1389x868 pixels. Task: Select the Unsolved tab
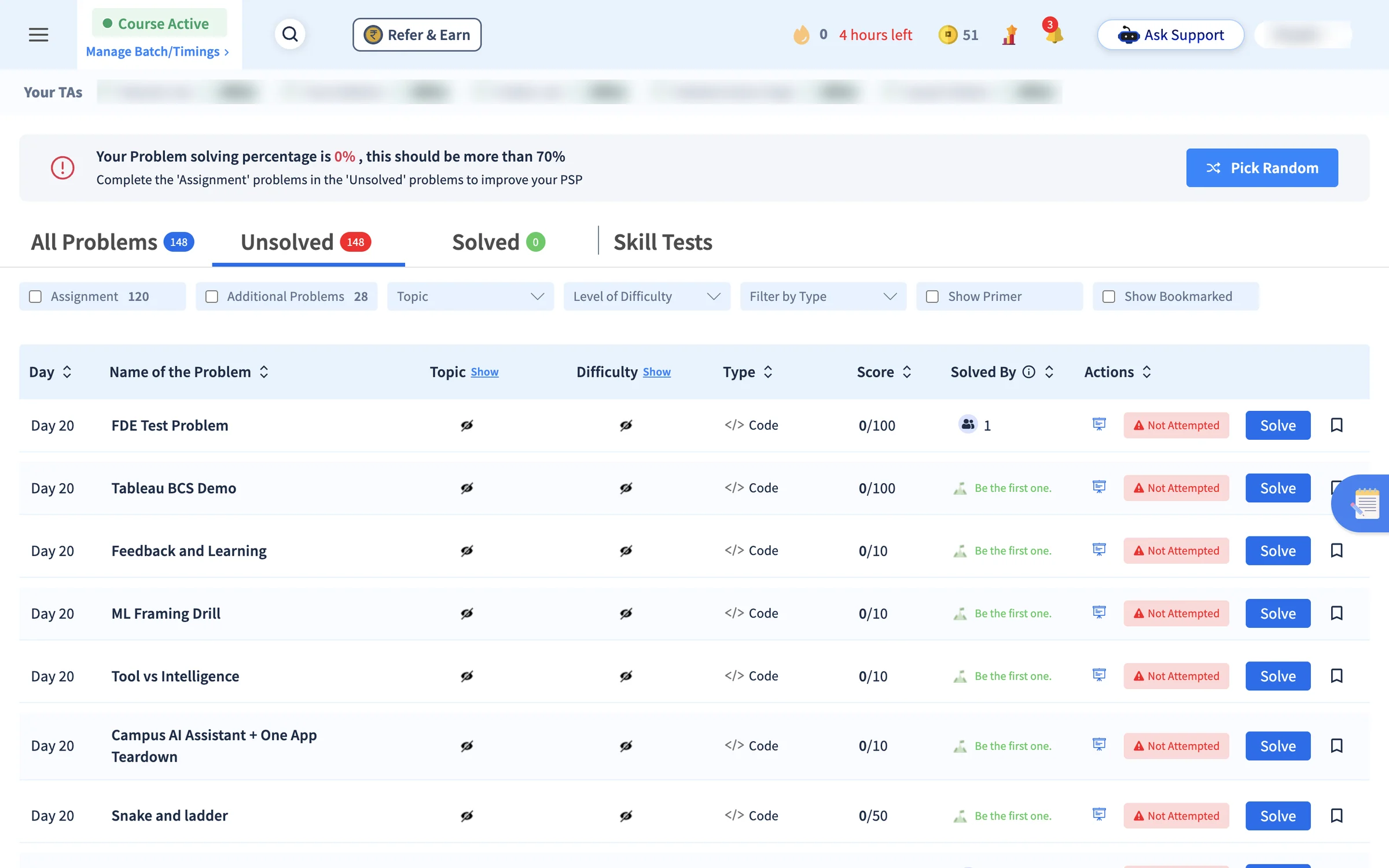306,242
